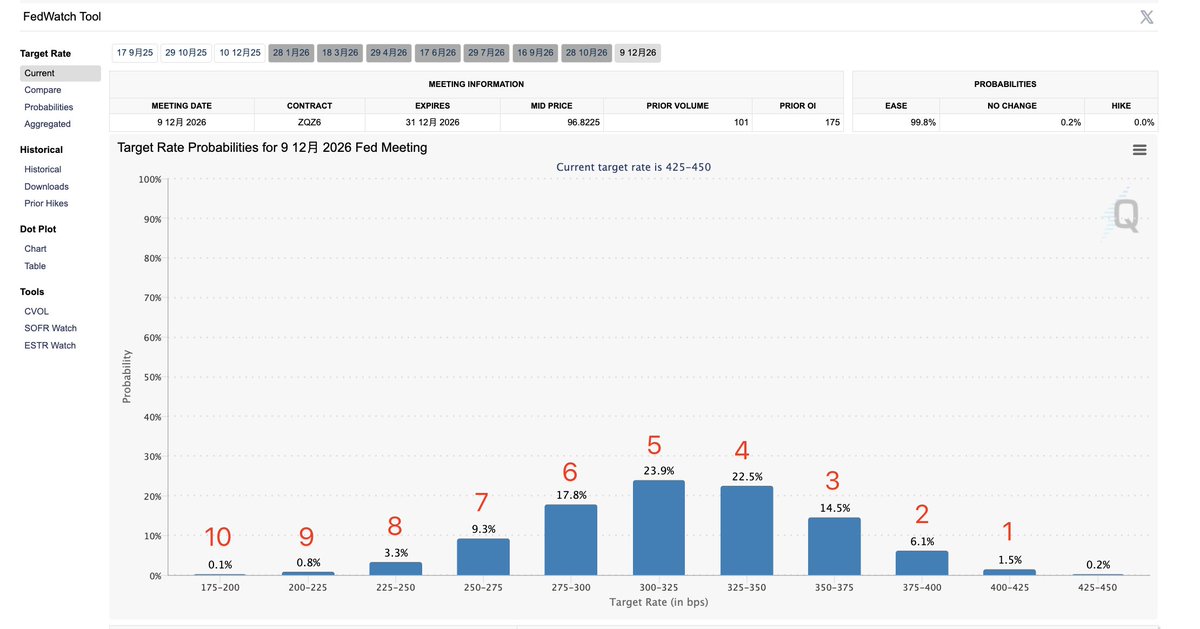Click the 96.8225 mid price value
This screenshot has width=1200, height=629.
tap(583, 122)
